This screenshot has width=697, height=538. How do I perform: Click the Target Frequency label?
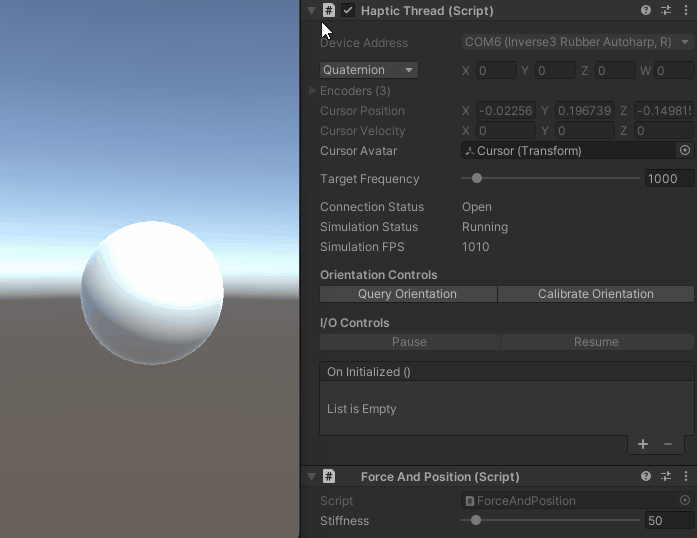point(369,179)
